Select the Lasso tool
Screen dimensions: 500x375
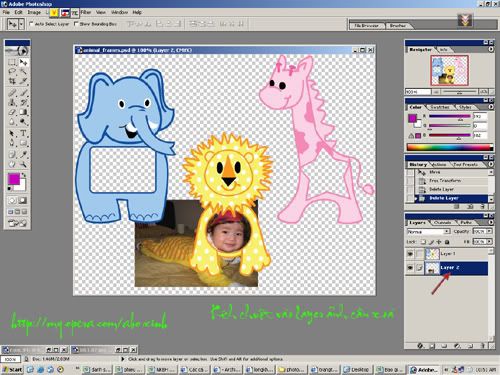(x=12, y=71)
